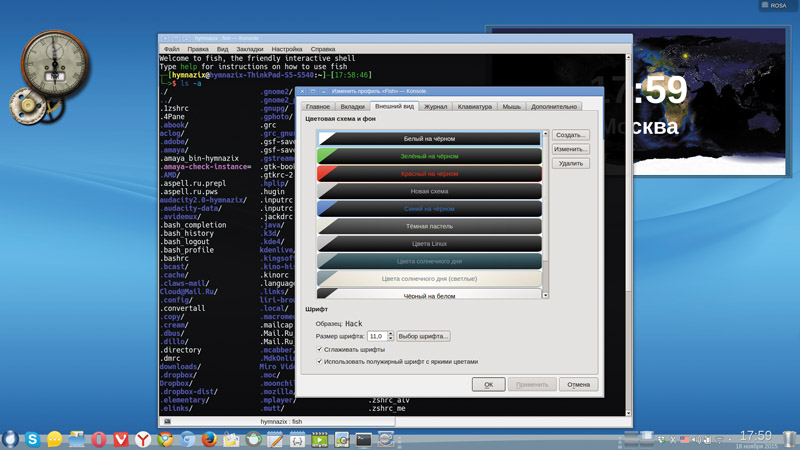
Task: Click the small gear clock widget on desktop
Action: click(x=29, y=106)
